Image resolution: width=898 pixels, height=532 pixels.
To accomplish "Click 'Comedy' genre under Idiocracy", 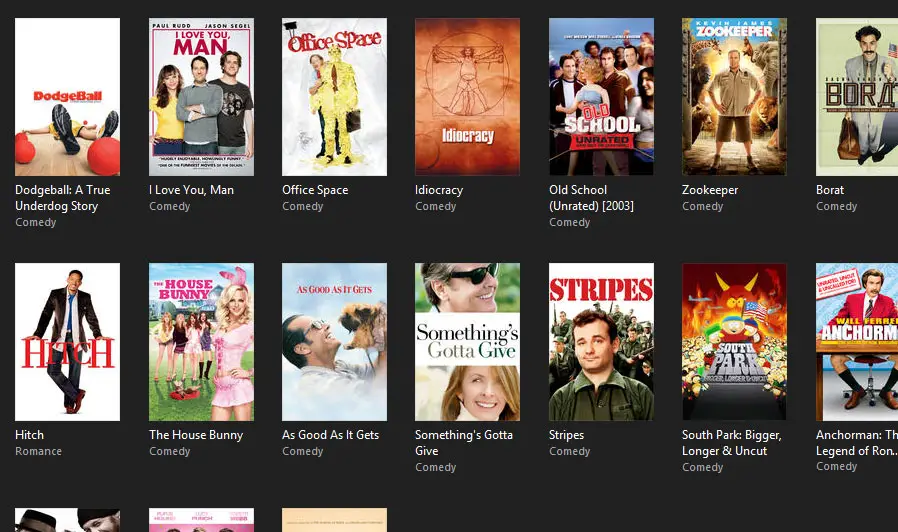I will pos(435,206).
